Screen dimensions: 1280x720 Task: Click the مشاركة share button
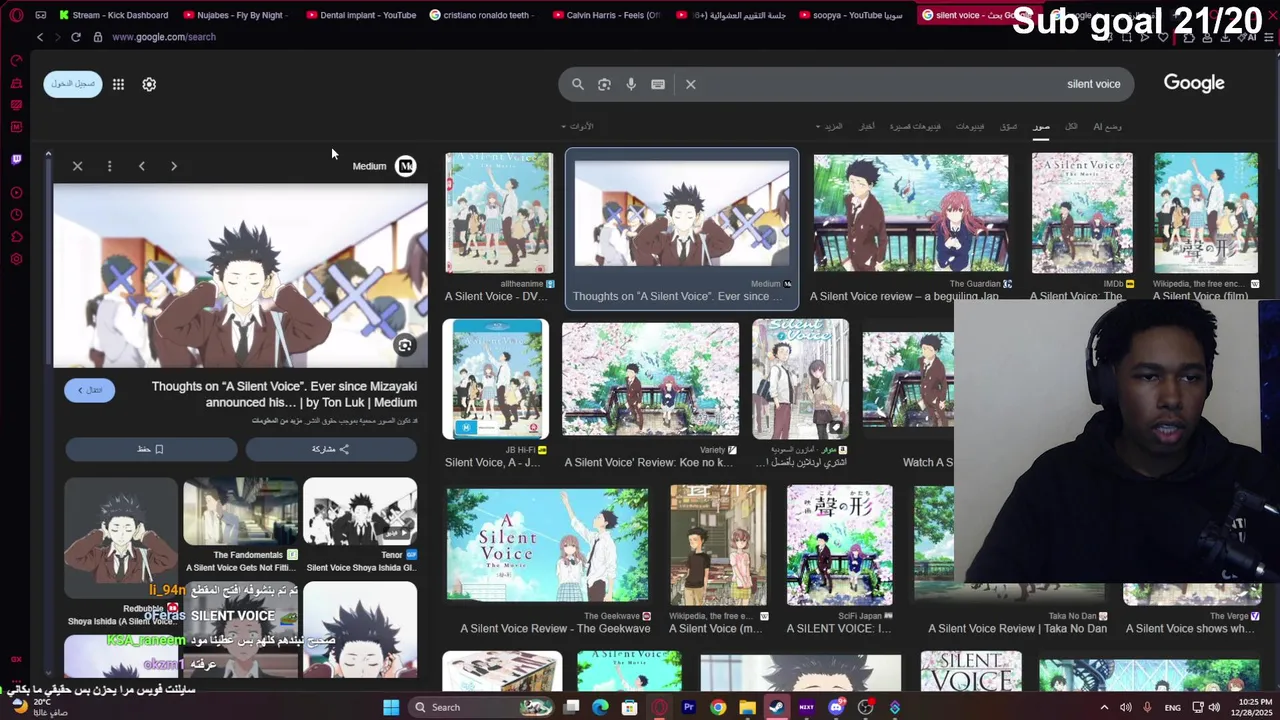pyautogui.click(x=331, y=449)
